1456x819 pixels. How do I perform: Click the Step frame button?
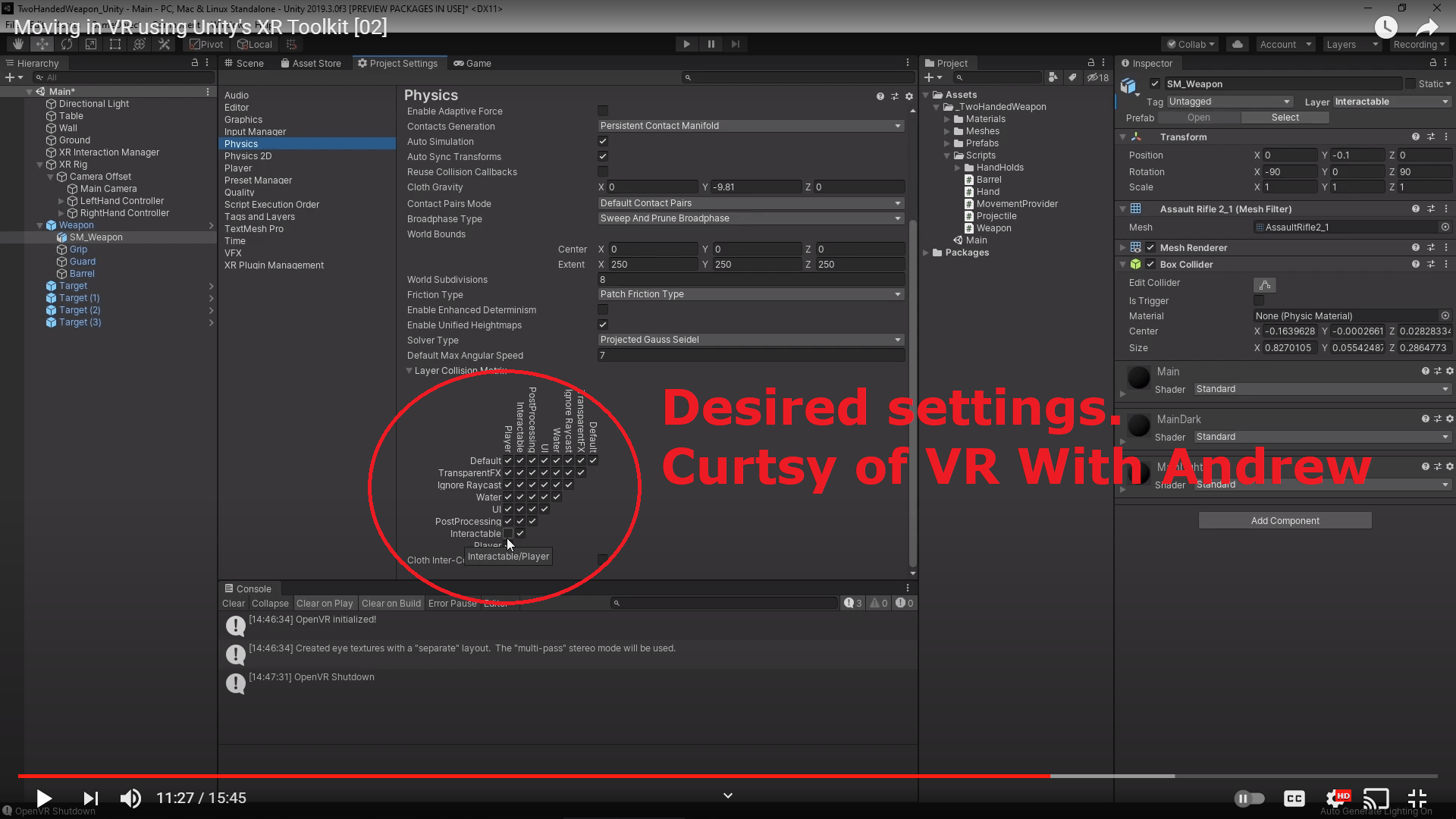click(735, 44)
